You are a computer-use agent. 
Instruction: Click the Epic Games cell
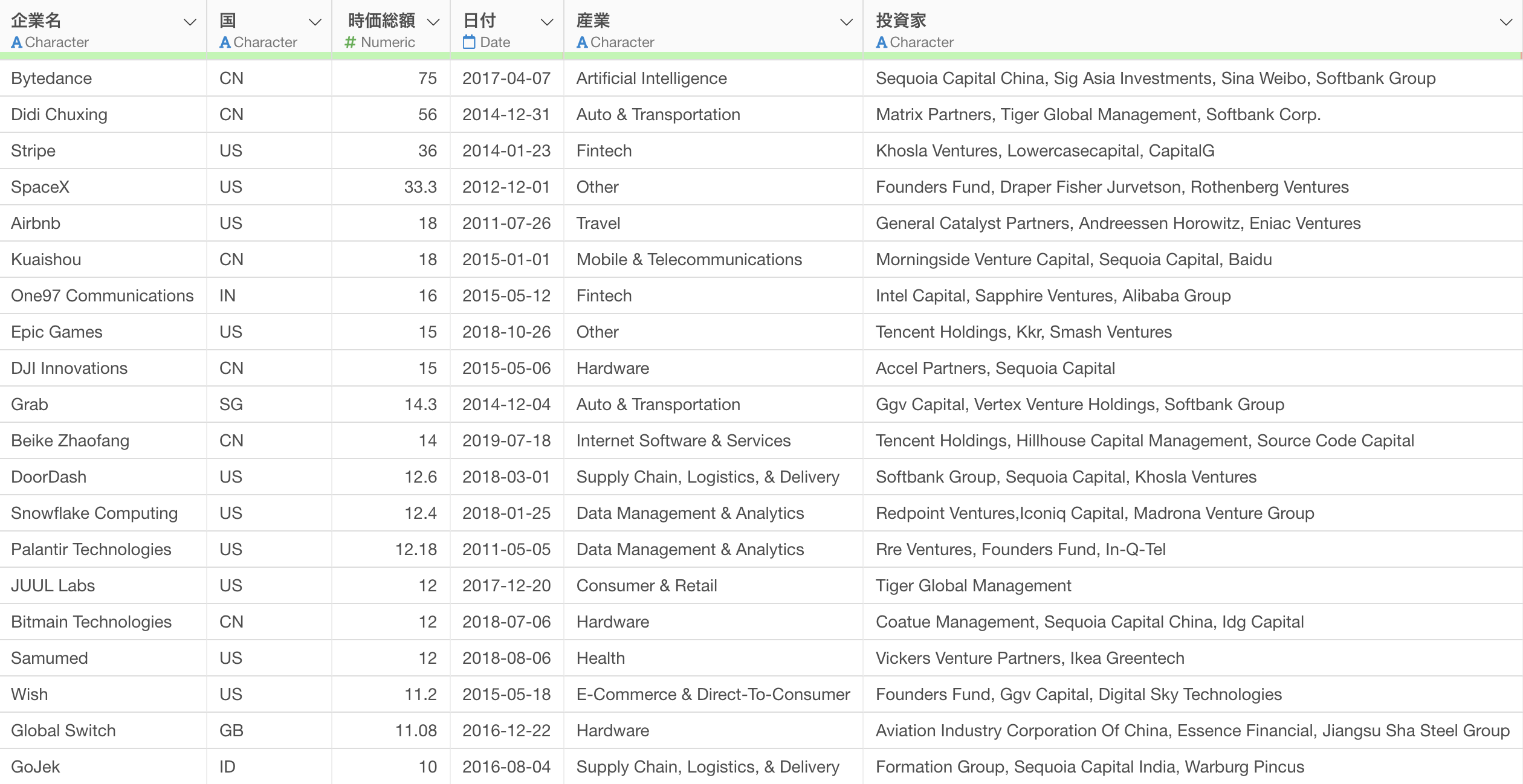coord(103,332)
